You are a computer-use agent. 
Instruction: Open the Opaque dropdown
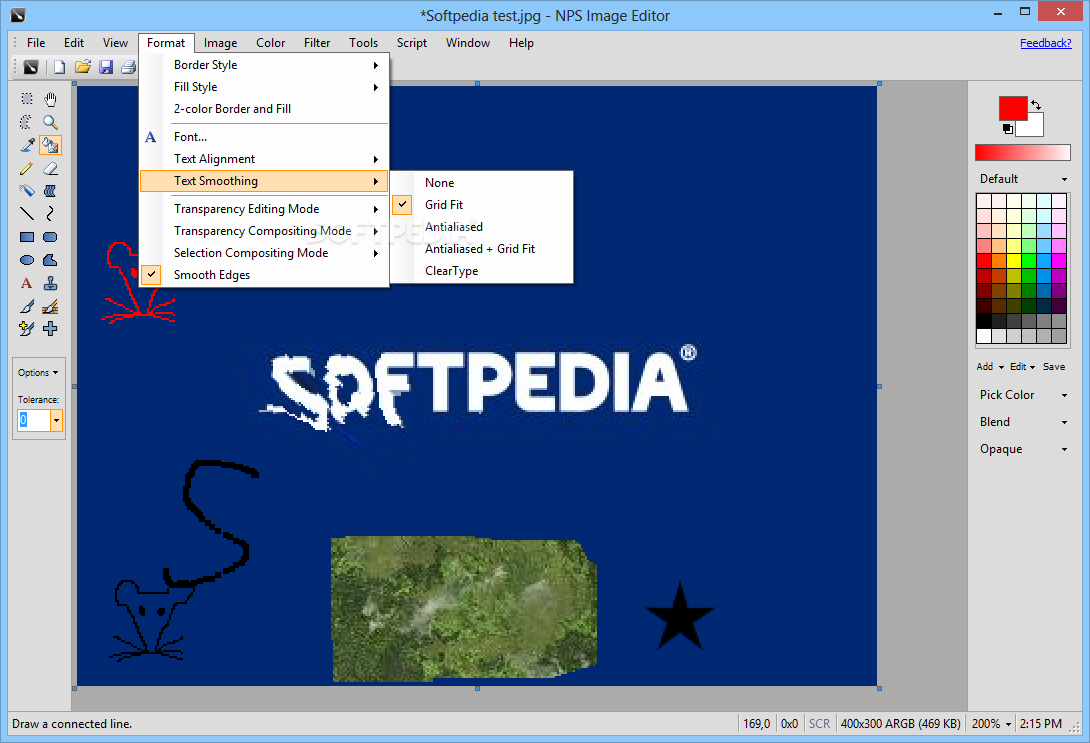pos(1023,449)
